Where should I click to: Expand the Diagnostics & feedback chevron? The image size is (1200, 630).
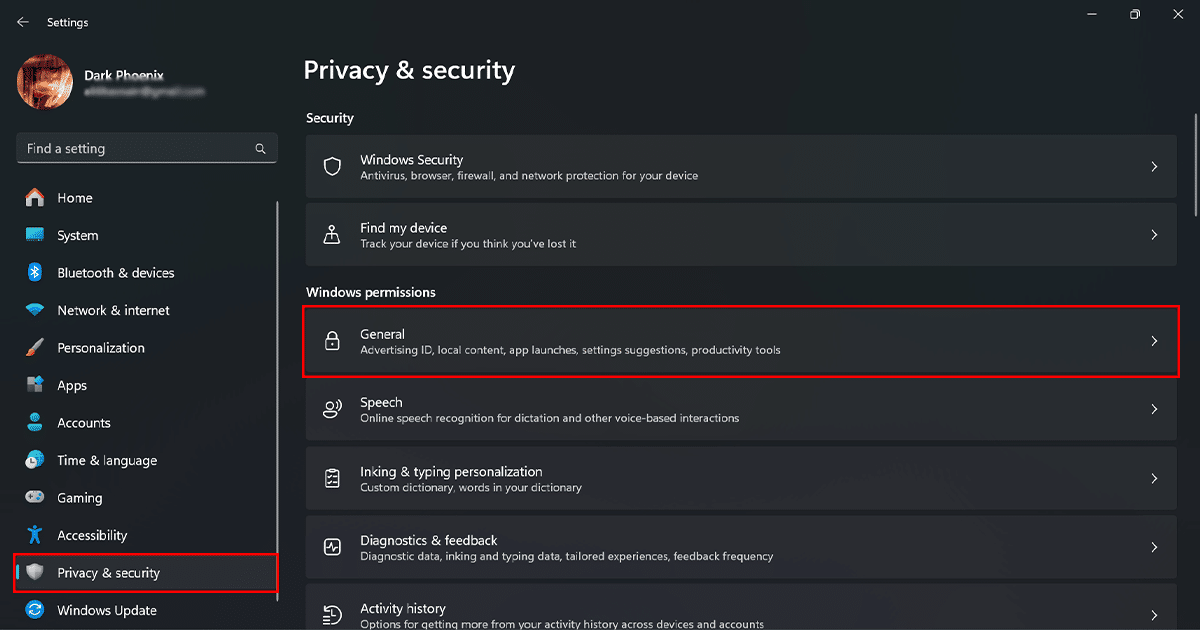pyautogui.click(x=1154, y=547)
